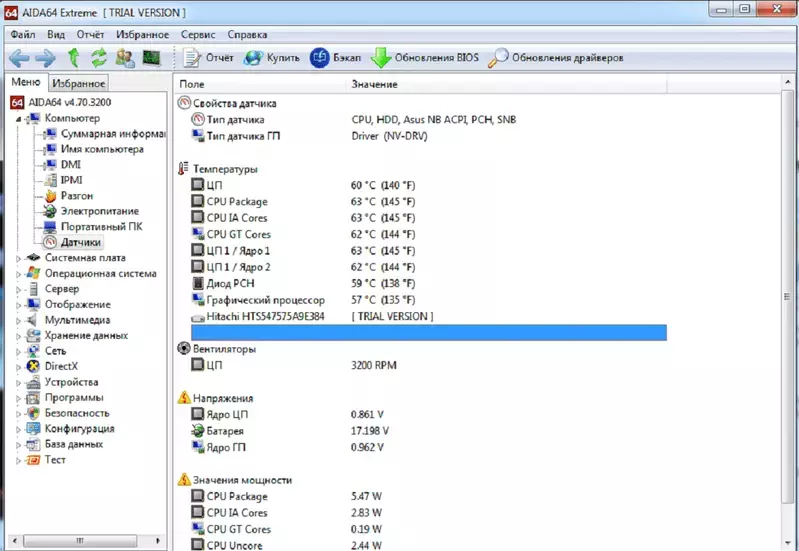
Task: Open the Избранное menu in menu bar
Action: click(x=143, y=35)
